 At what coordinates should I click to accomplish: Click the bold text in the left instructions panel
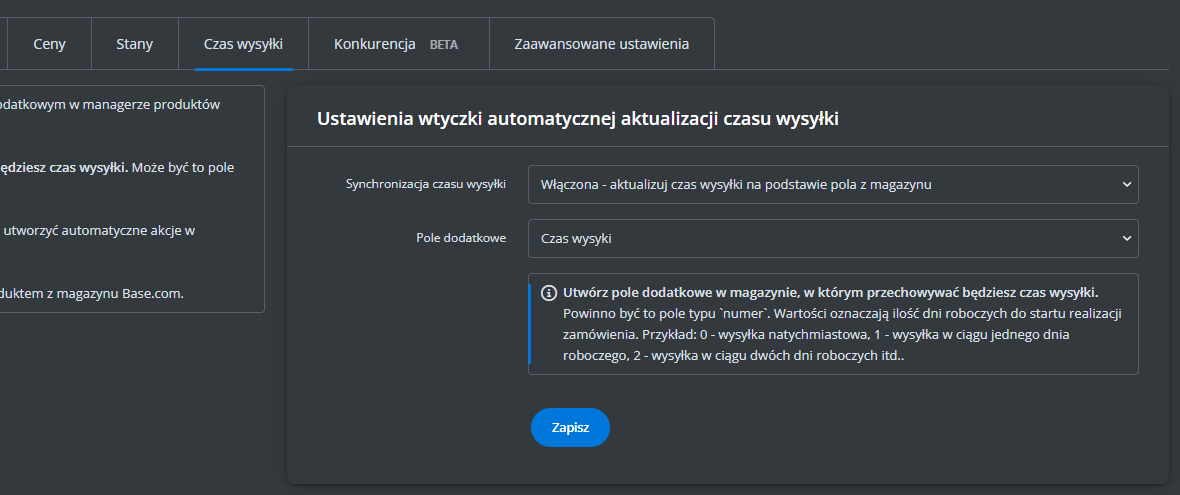[x=65, y=167]
